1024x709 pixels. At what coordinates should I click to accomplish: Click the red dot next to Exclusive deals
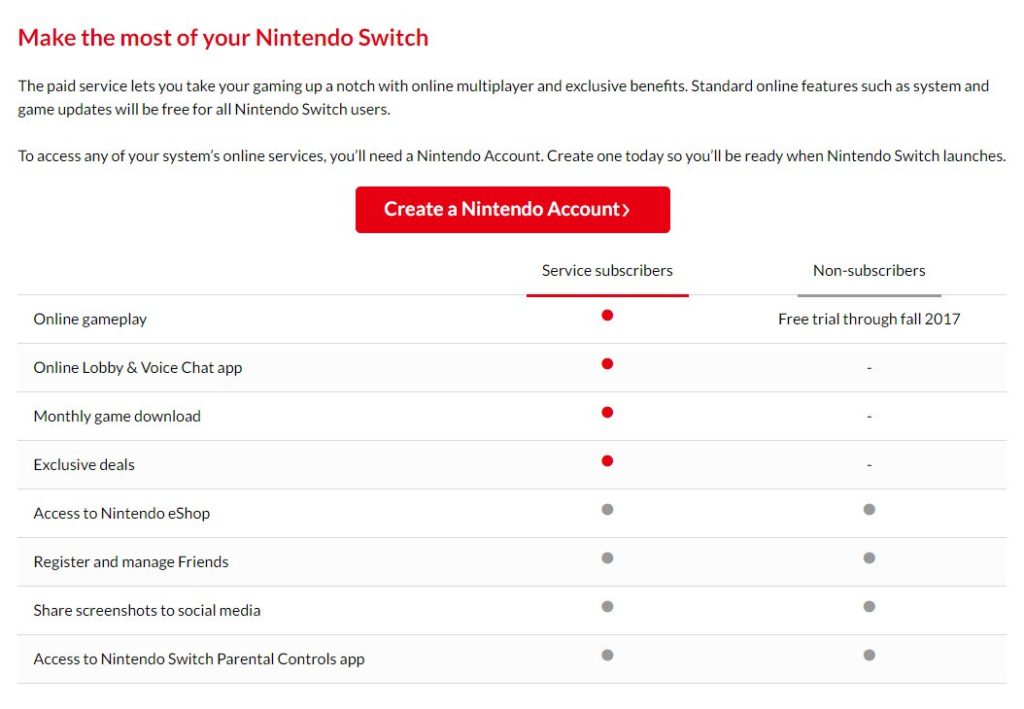pyautogui.click(x=606, y=460)
